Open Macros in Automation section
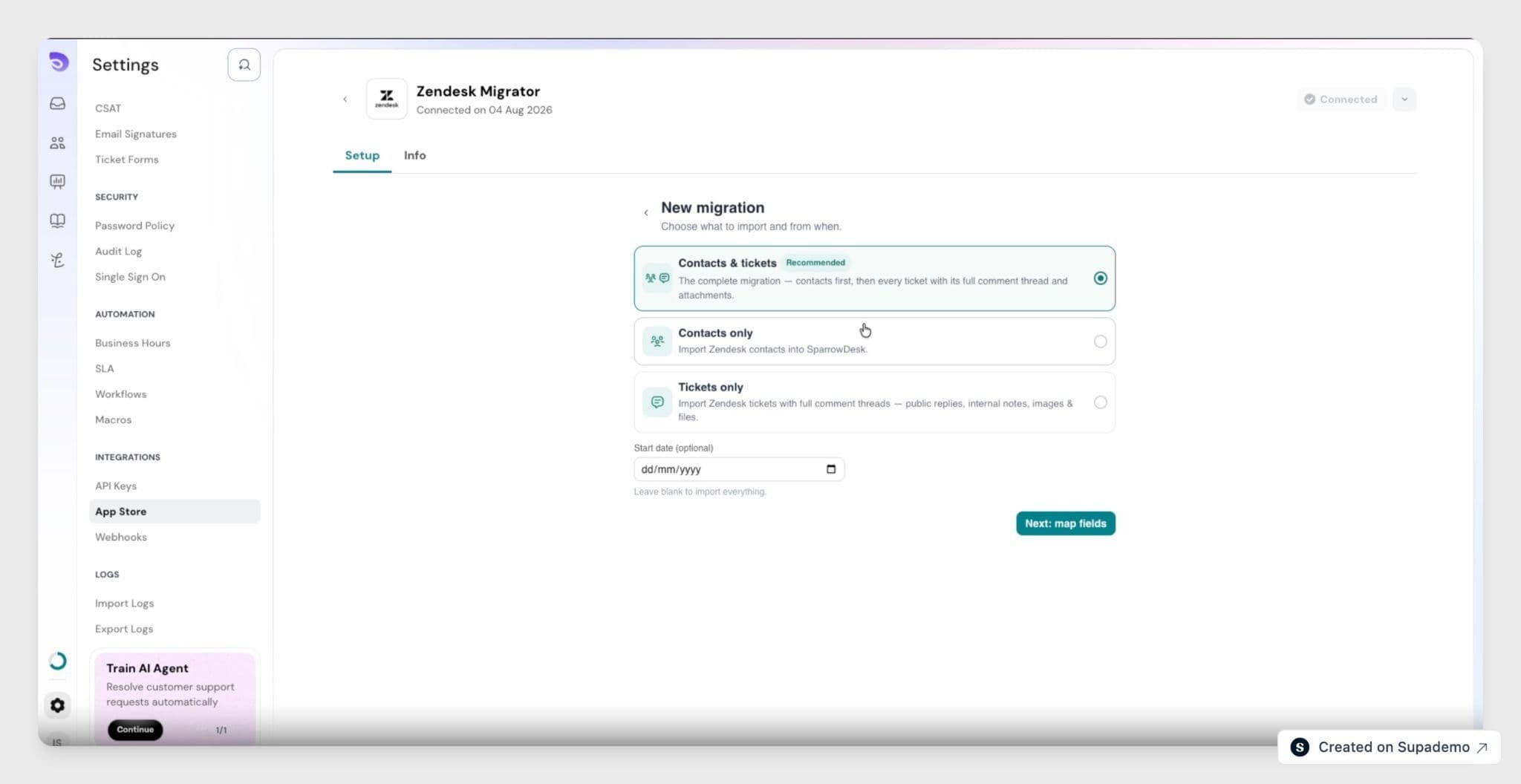This screenshot has height=784, width=1521. tap(114, 420)
